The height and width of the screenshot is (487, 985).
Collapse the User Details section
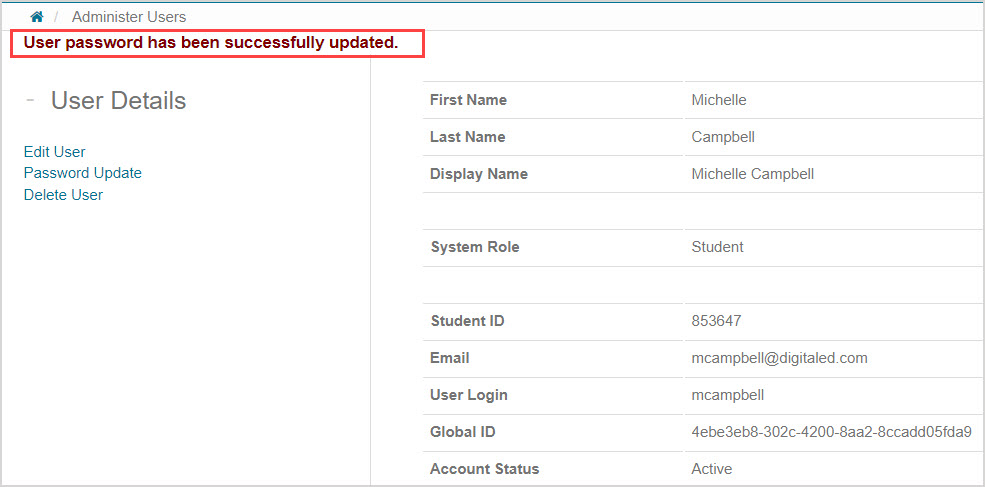point(31,100)
